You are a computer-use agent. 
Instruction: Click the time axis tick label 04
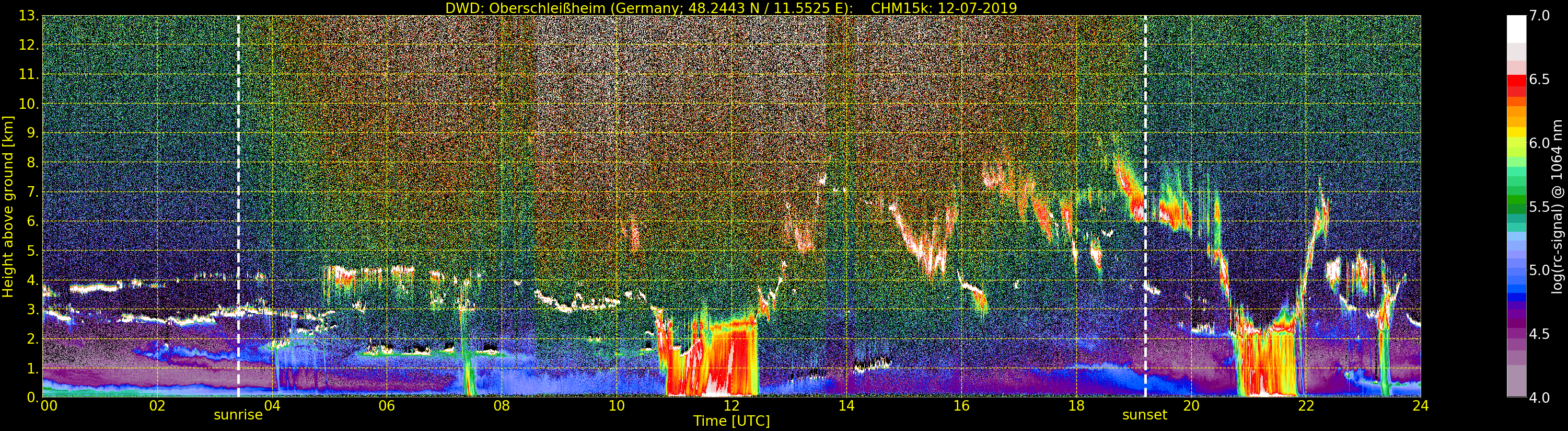click(x=272, y=406)
